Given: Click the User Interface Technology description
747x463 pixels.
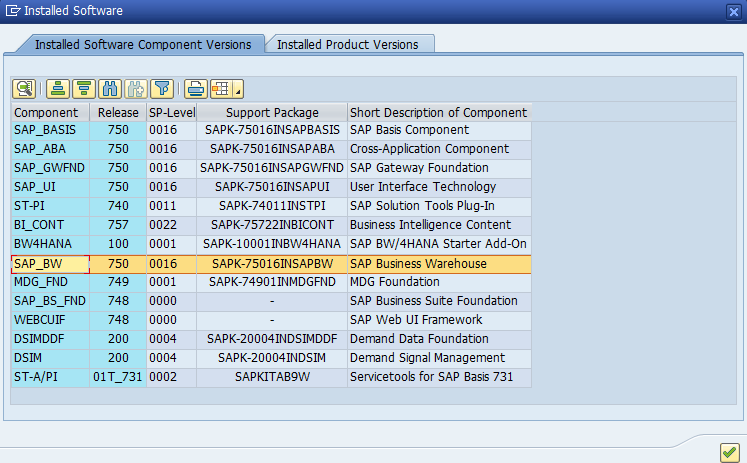Looking at the screenshot, I should (x=439, y=187).
